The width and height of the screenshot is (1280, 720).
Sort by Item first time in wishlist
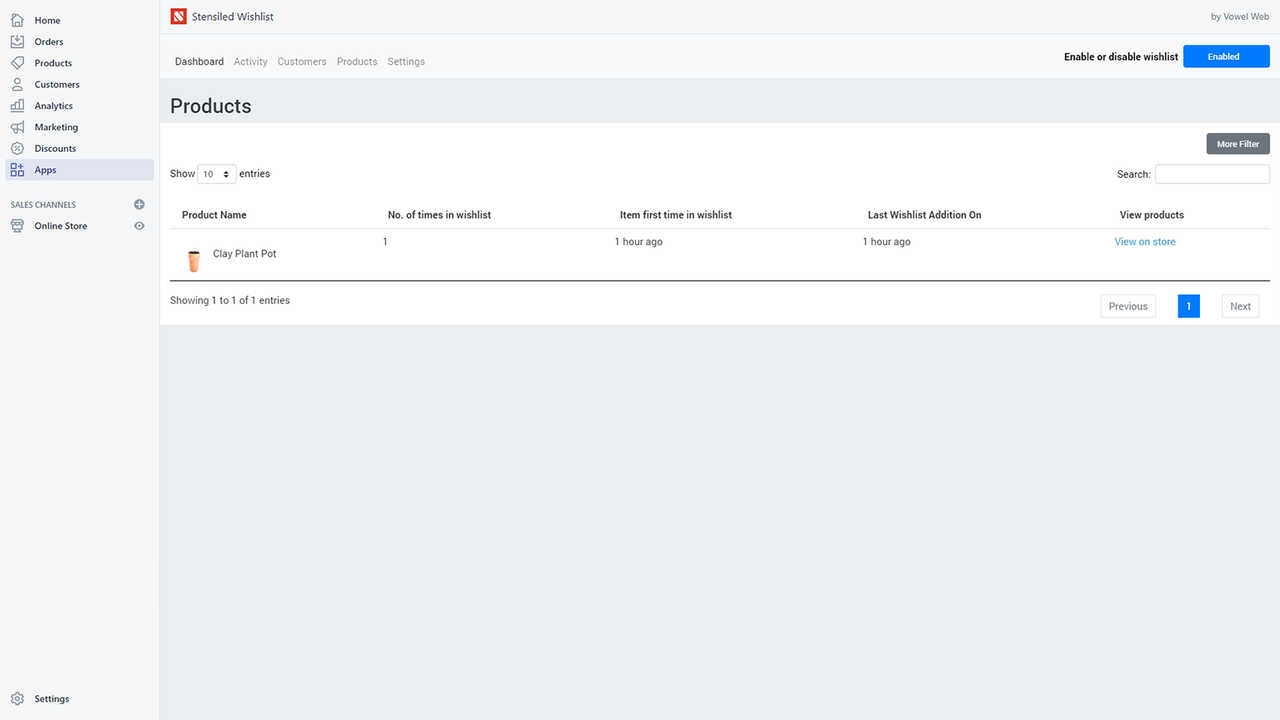click(x=676, y=215)
